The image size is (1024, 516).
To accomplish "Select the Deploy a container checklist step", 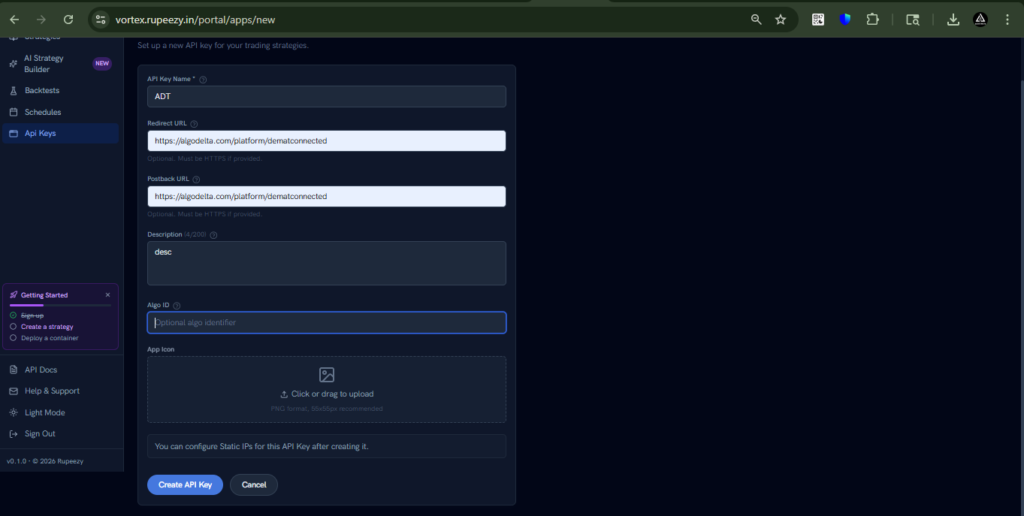I will [49, 338].
